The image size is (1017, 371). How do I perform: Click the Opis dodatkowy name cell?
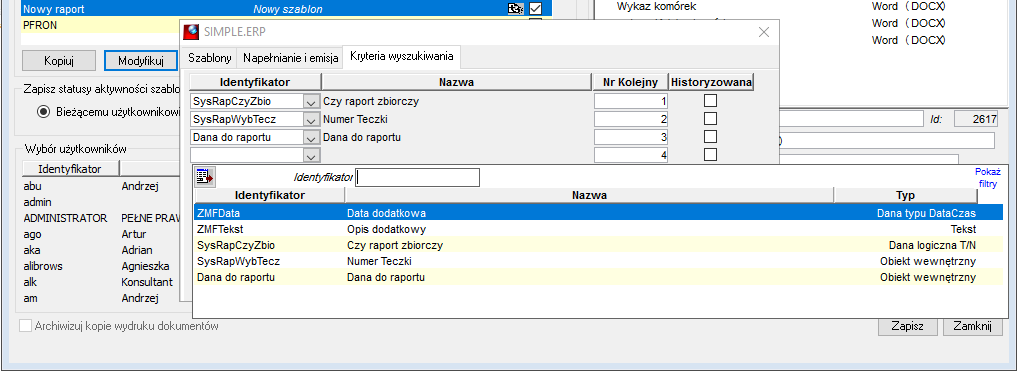(387, 229)
